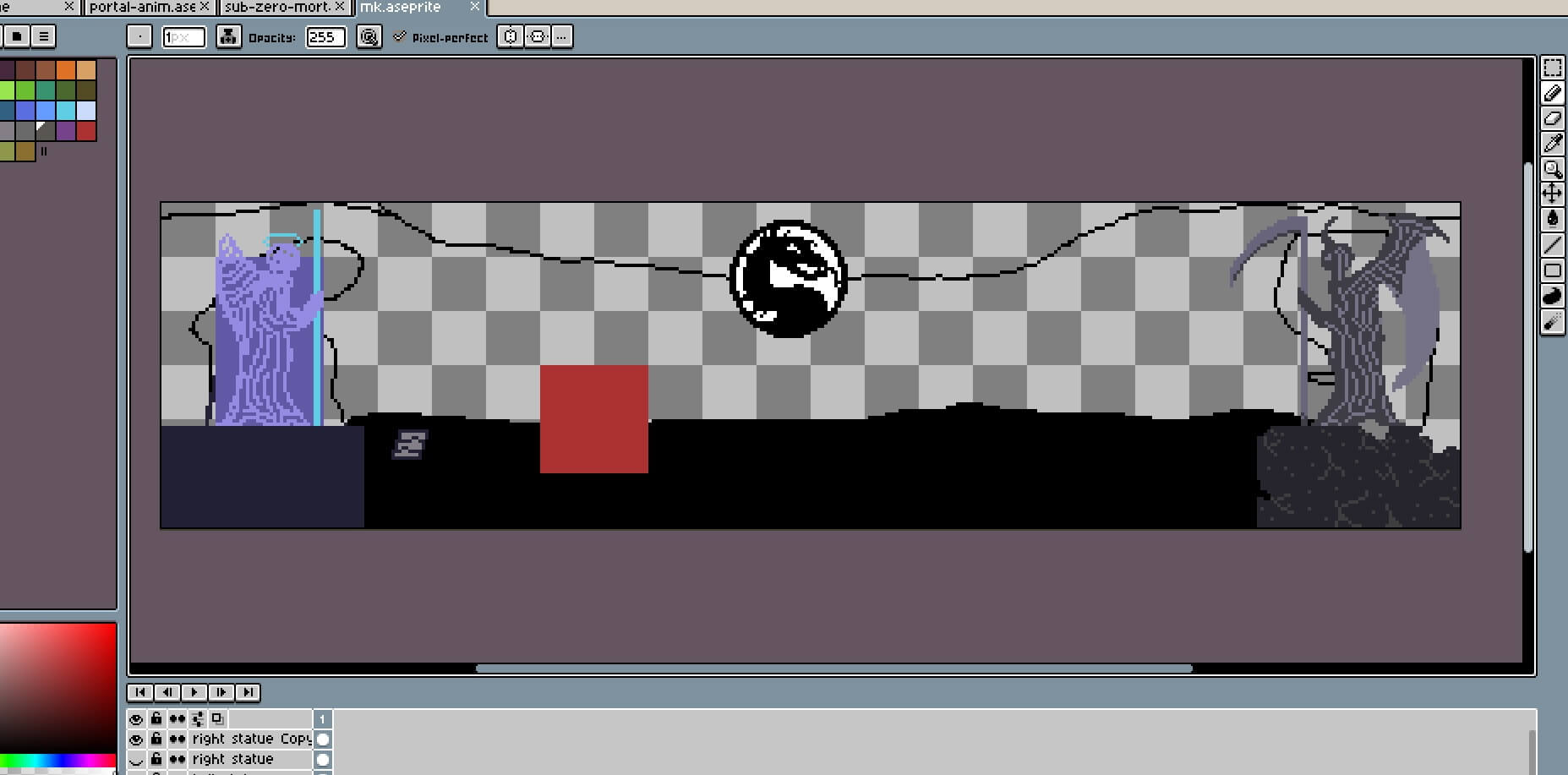
Task: Go to the previous frame
Action: point(167,692)
